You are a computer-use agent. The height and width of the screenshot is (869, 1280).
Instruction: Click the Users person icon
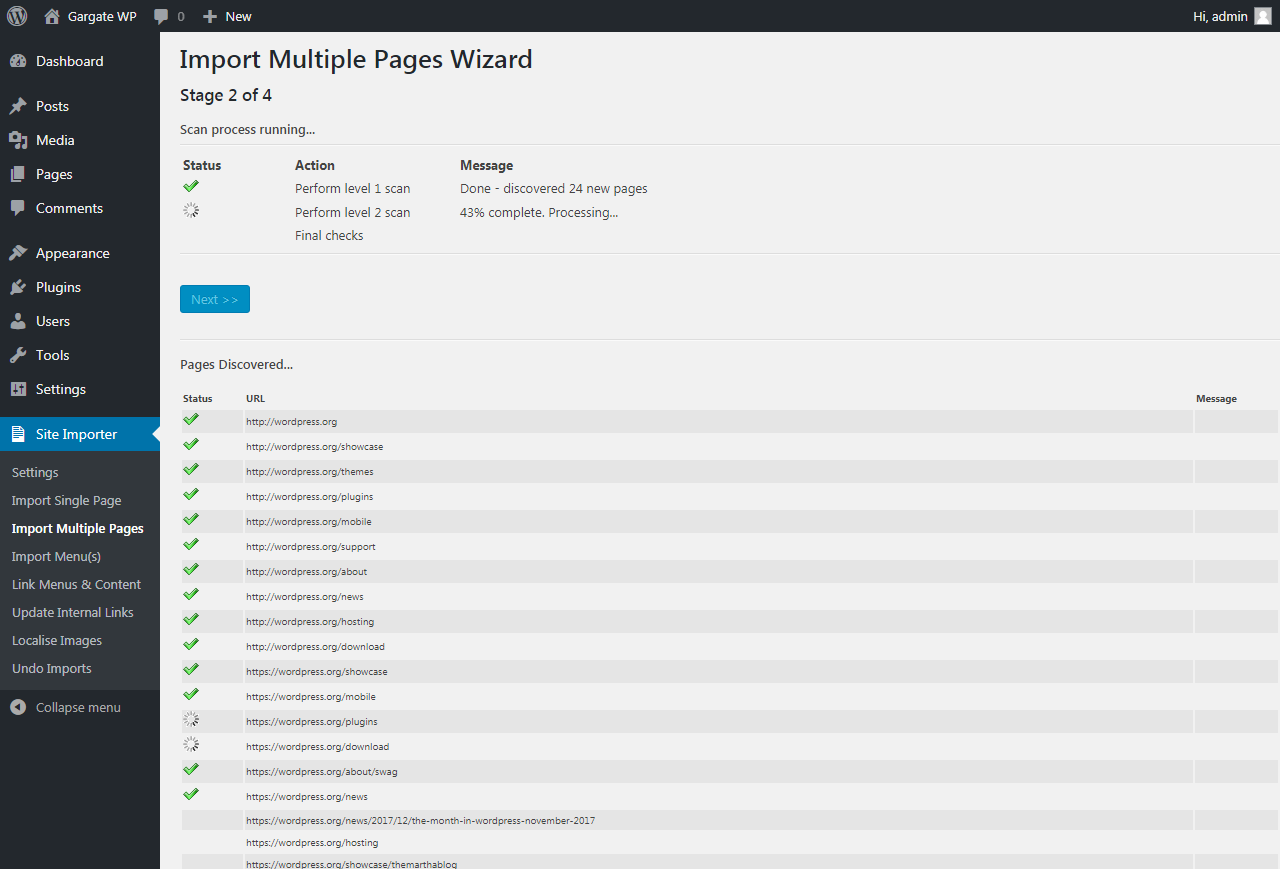[x=18, y=321]
